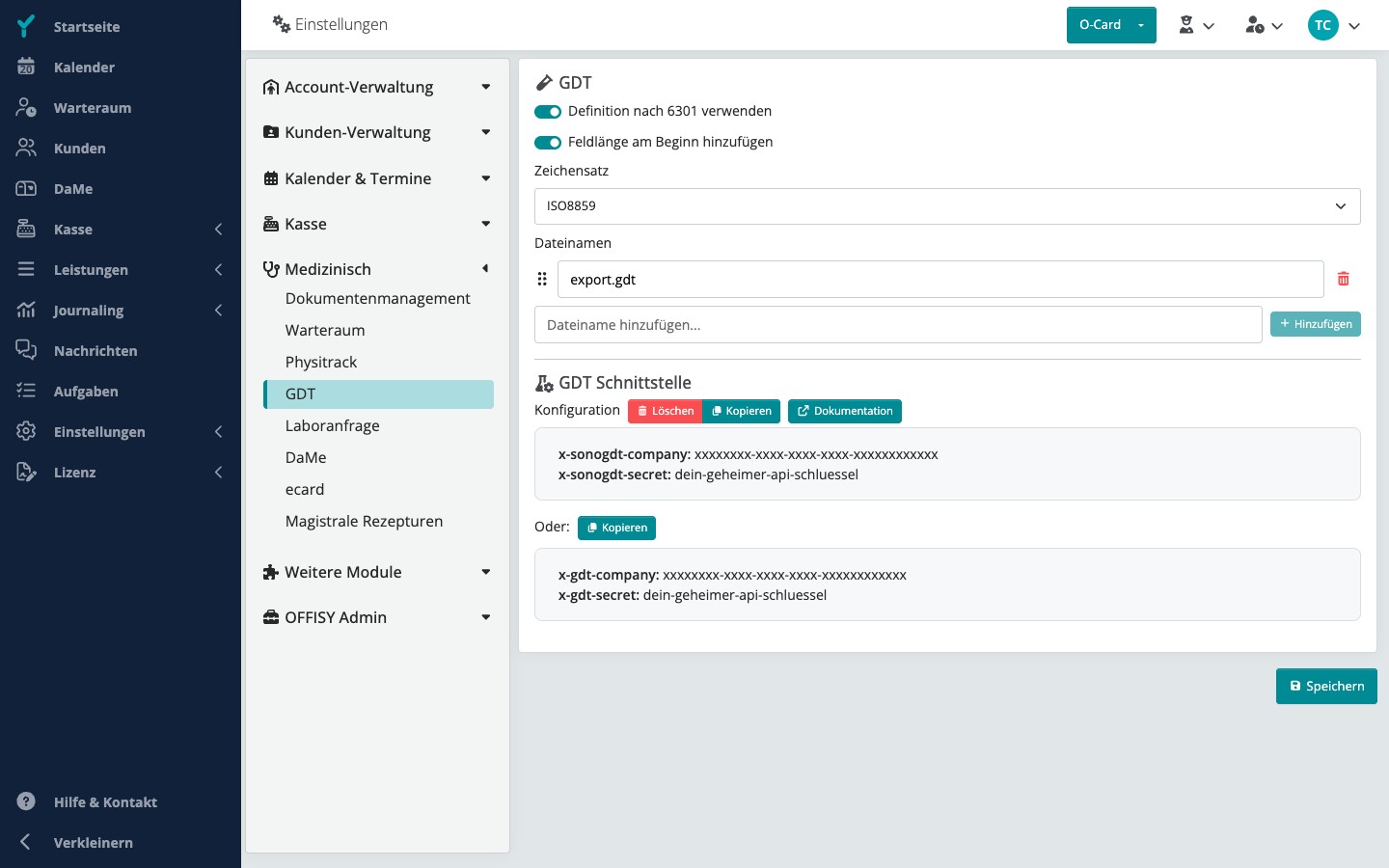Click the Lizenz document icon
This screenshot has height=868, width=1389.
click(26, 472)
